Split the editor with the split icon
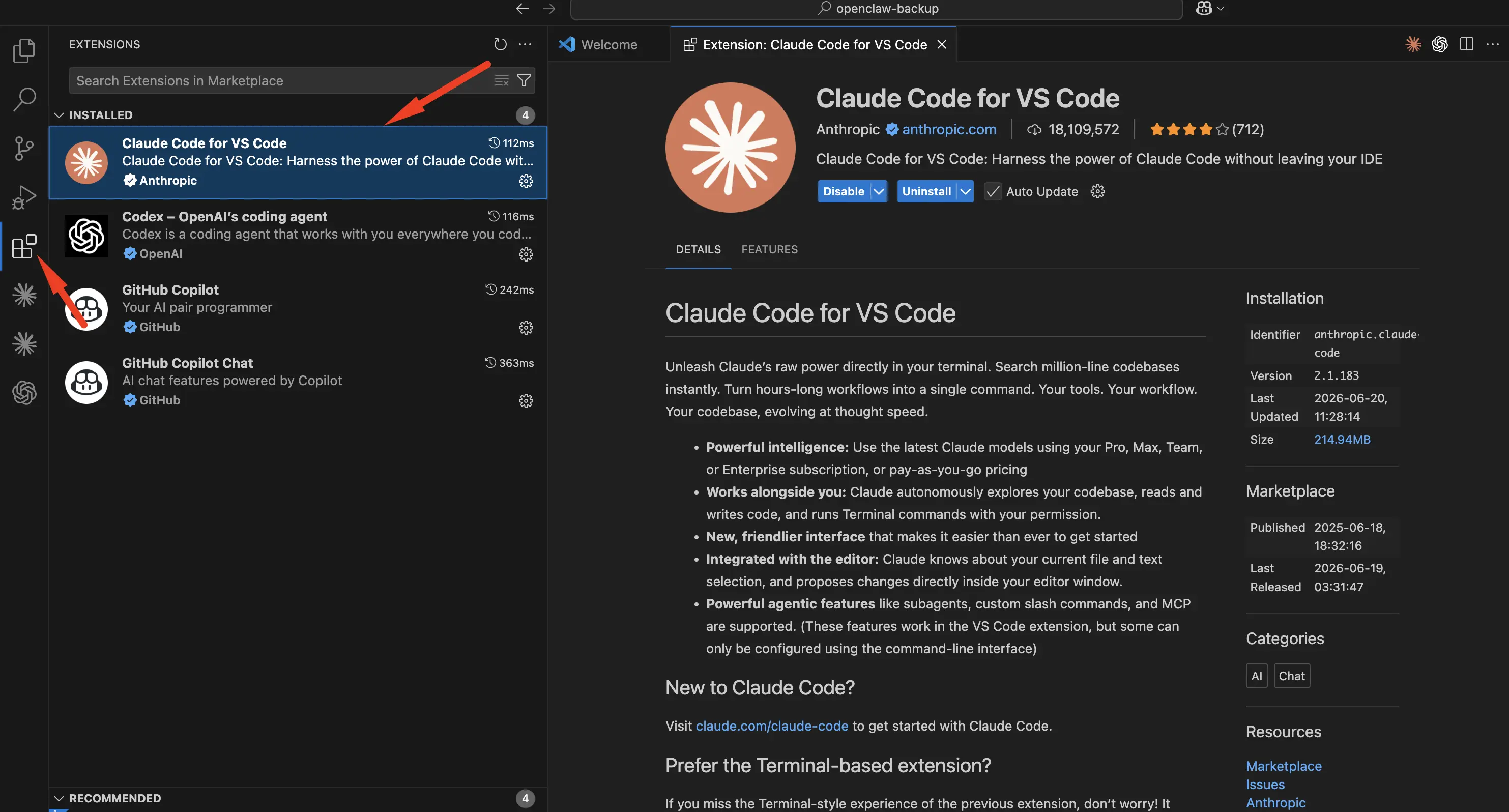Image resolution: width=1509 pixels, height=812 pixels. tap(1466, 45)
